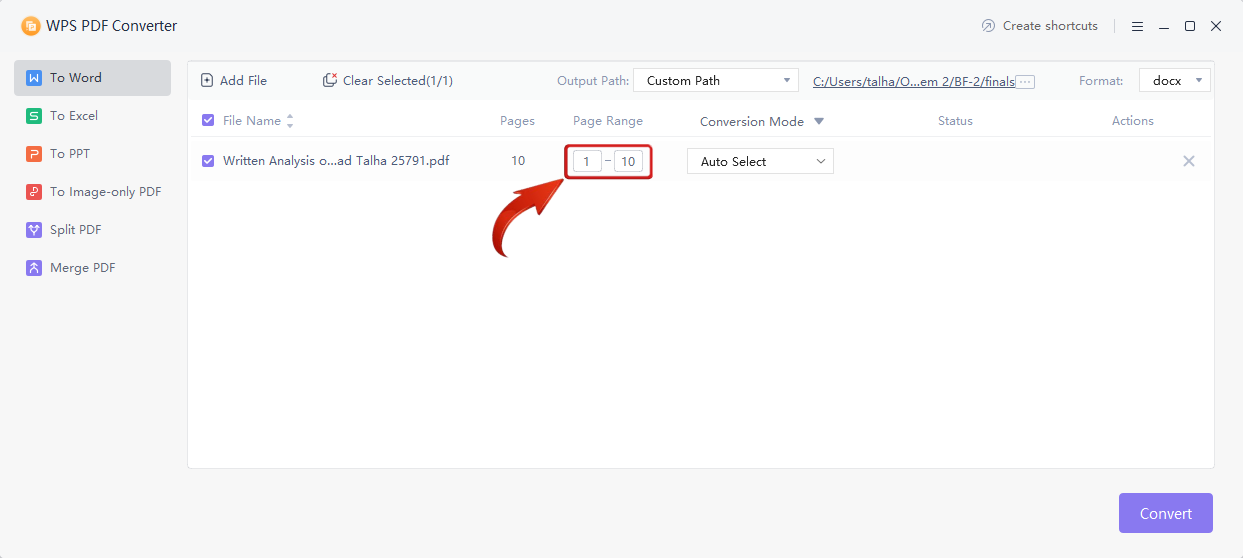
Task: Open Merge PDF tool icon
Action: point(33,268)
